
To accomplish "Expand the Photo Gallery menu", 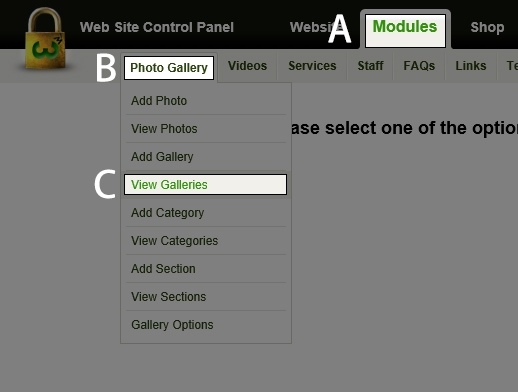I will click(169, 68).
